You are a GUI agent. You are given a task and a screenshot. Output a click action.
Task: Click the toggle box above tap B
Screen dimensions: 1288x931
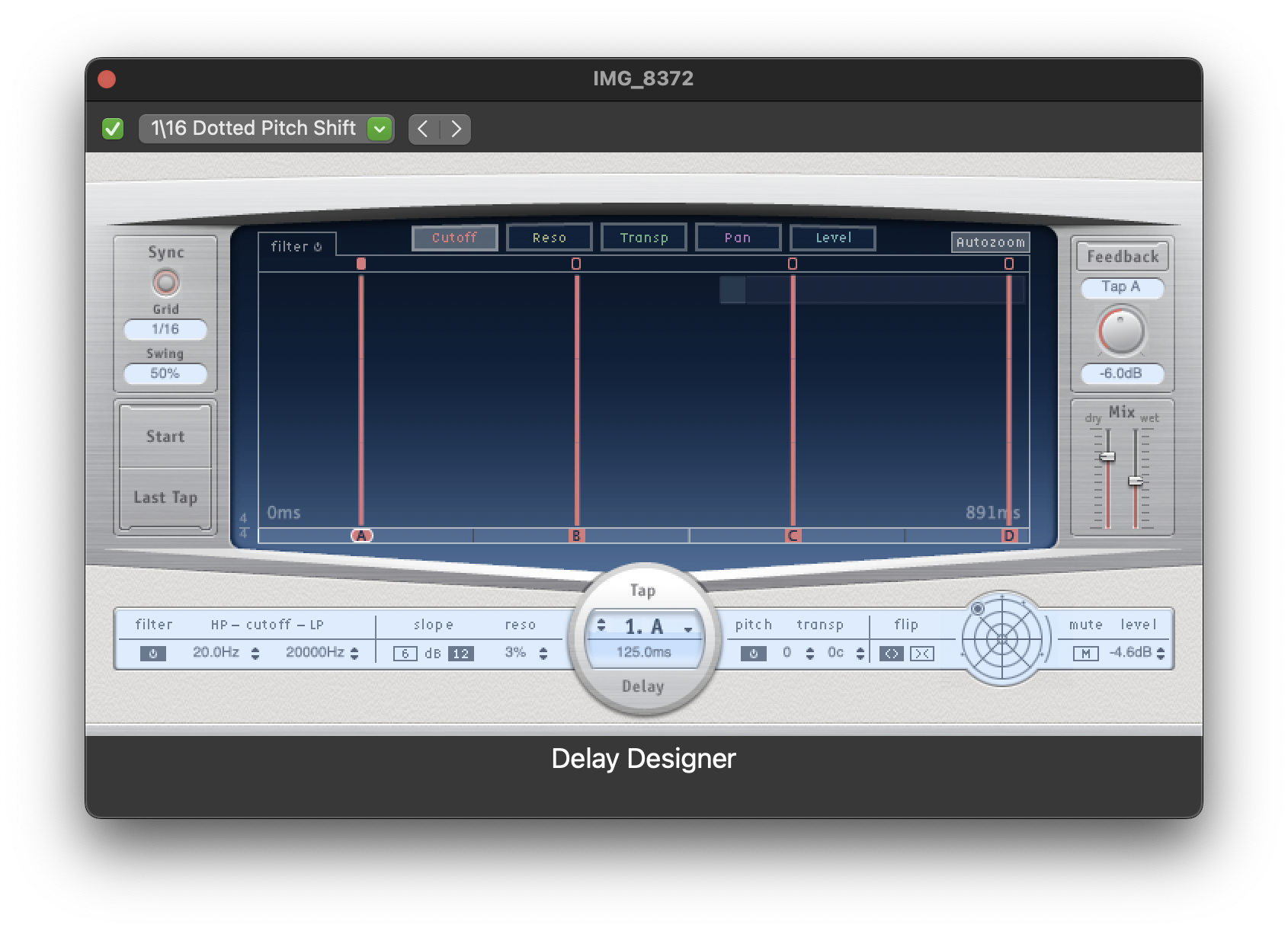coord(576,264)
